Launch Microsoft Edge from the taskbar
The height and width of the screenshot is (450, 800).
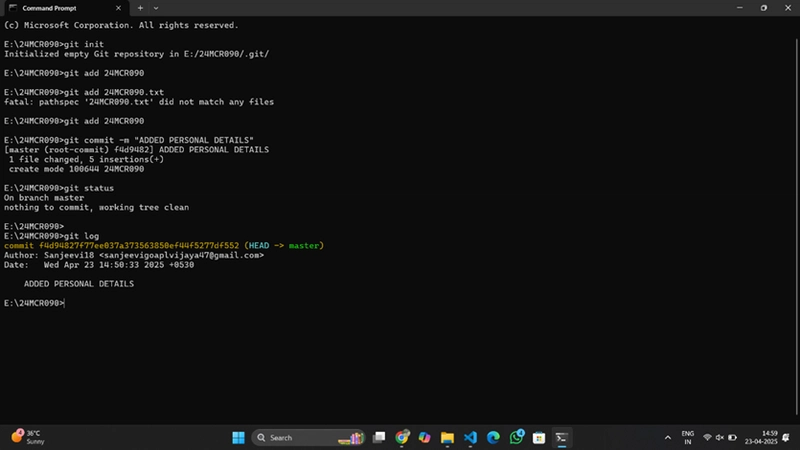[x=493, y=438]
